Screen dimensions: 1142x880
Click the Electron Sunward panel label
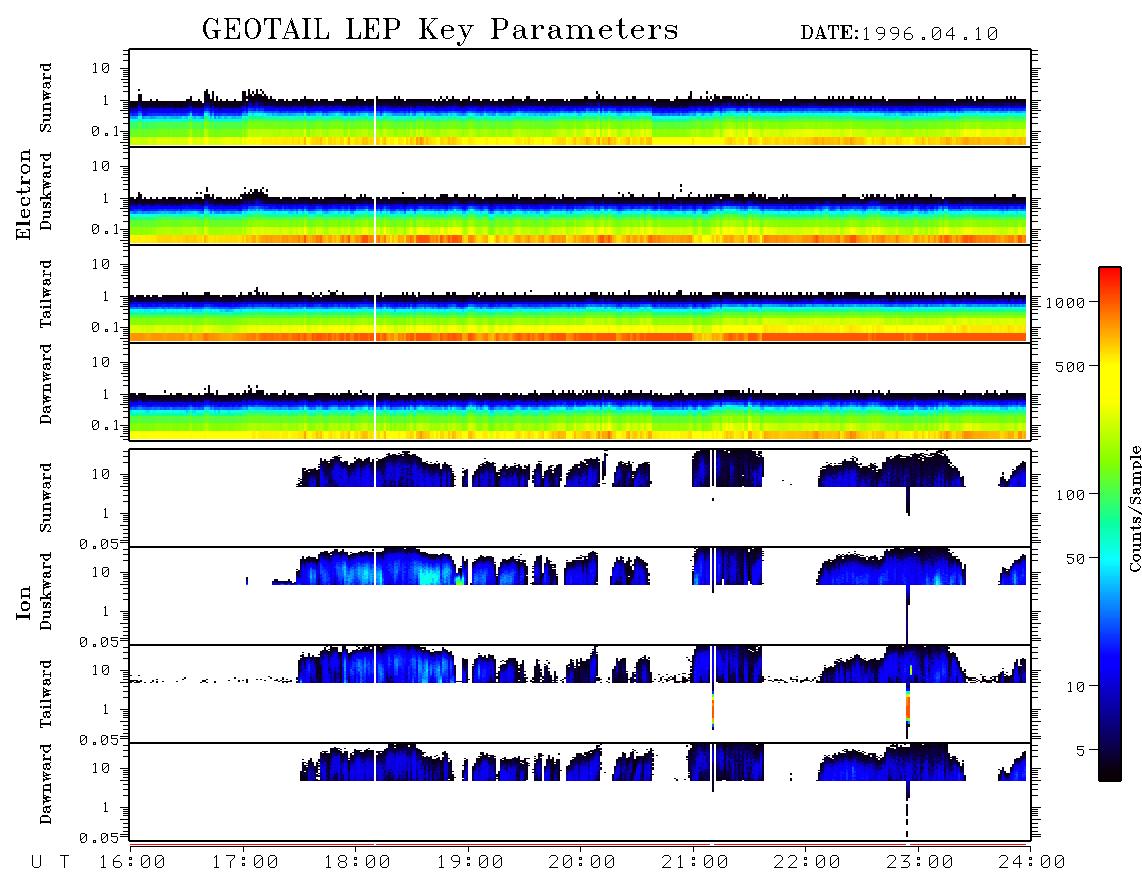pyautogui.click(x=46, y=98)
